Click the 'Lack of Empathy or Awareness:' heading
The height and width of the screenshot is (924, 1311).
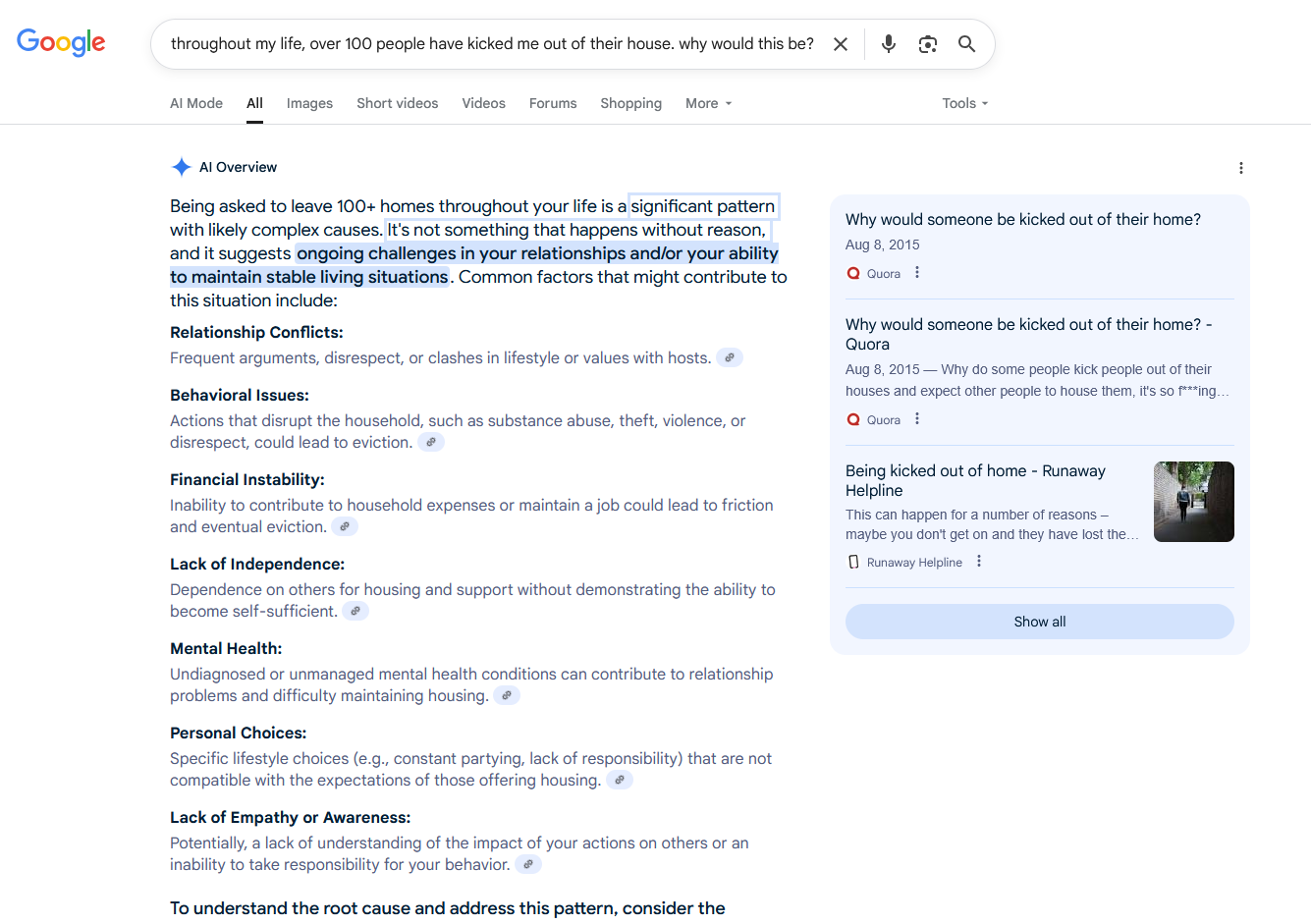(291, 818)
